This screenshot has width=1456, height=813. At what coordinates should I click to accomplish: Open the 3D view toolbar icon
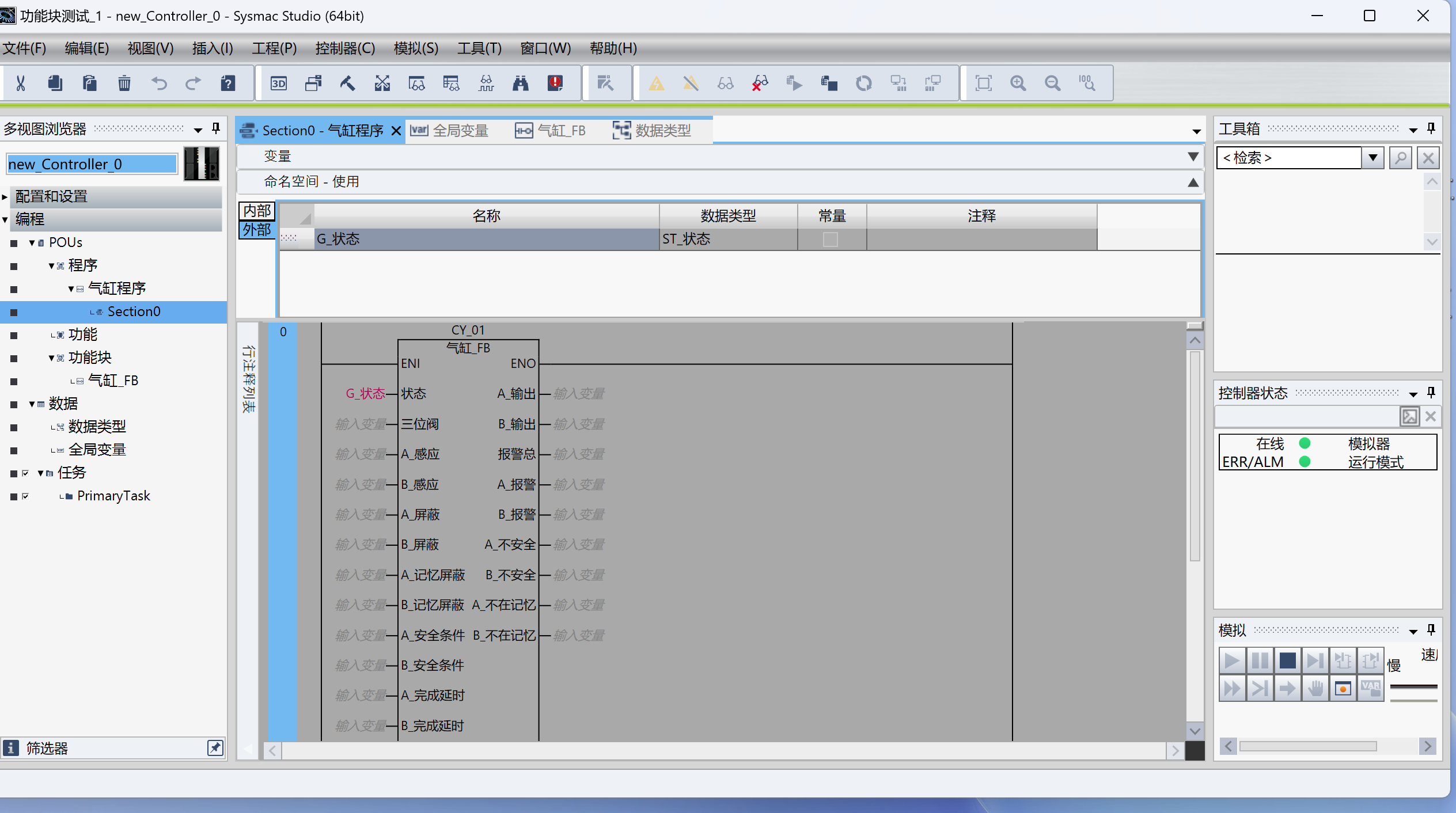[279, 83]
